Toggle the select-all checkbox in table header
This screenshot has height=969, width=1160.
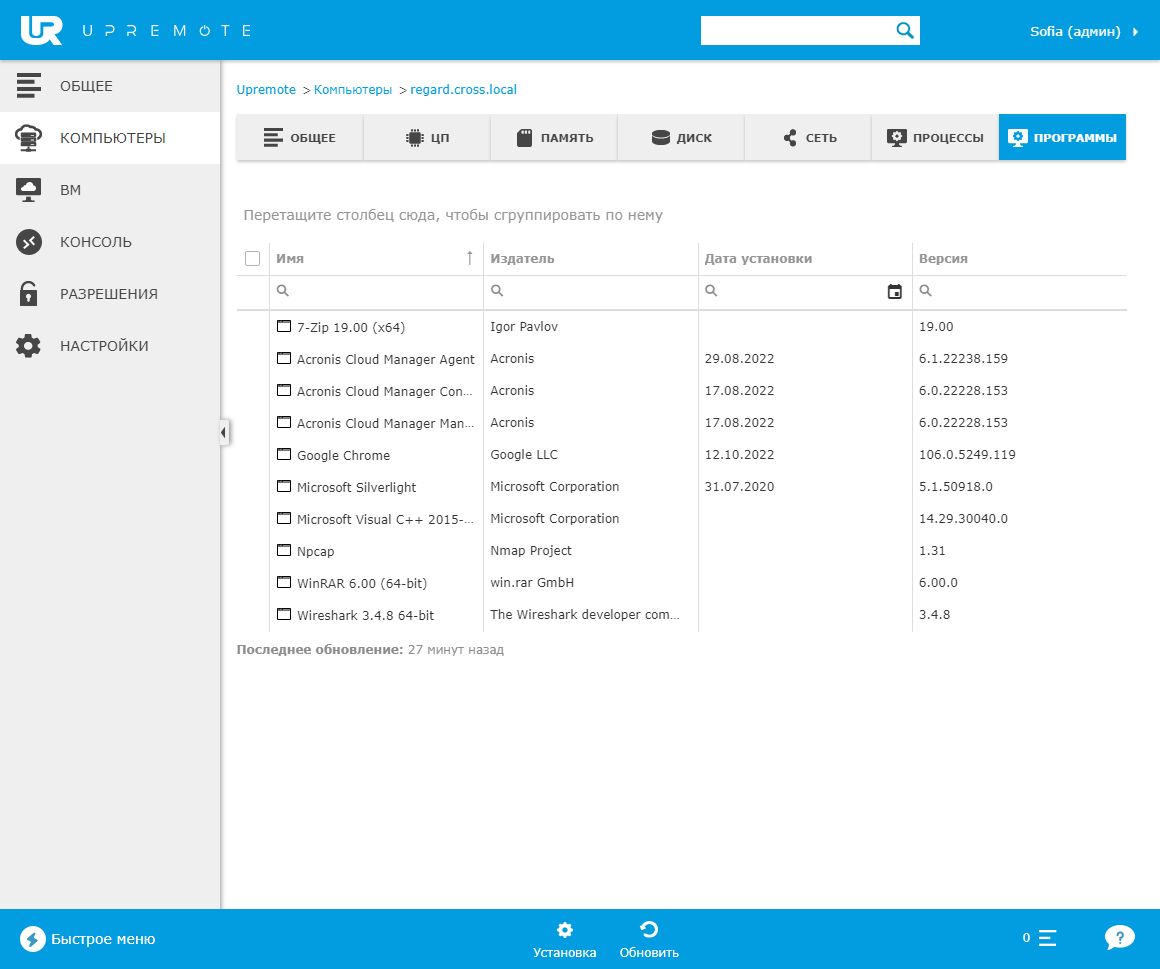point(252,258)
